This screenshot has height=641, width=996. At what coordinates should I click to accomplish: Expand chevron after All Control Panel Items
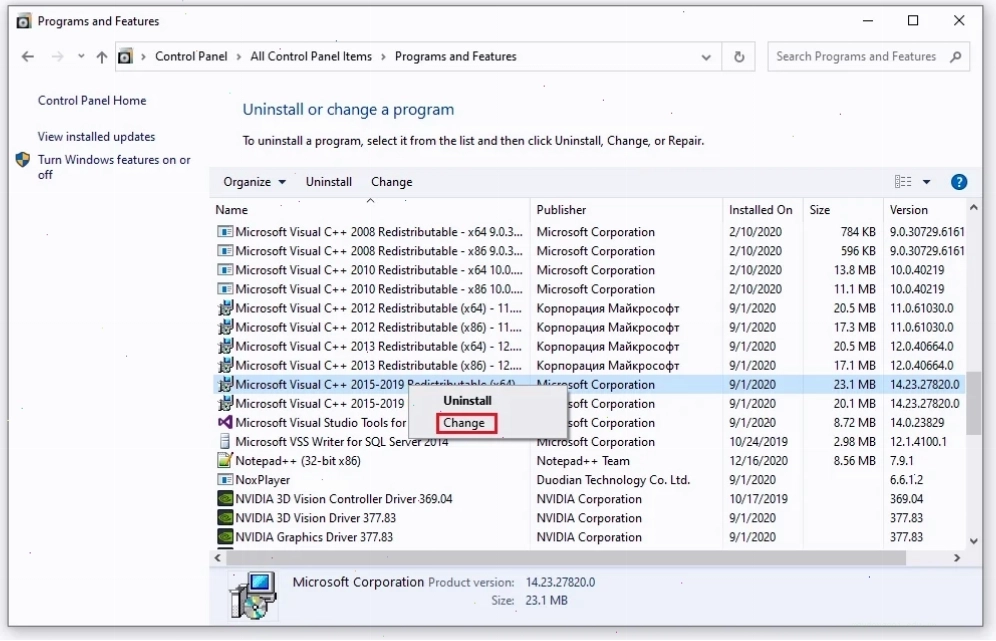click(x=384, y=57)
